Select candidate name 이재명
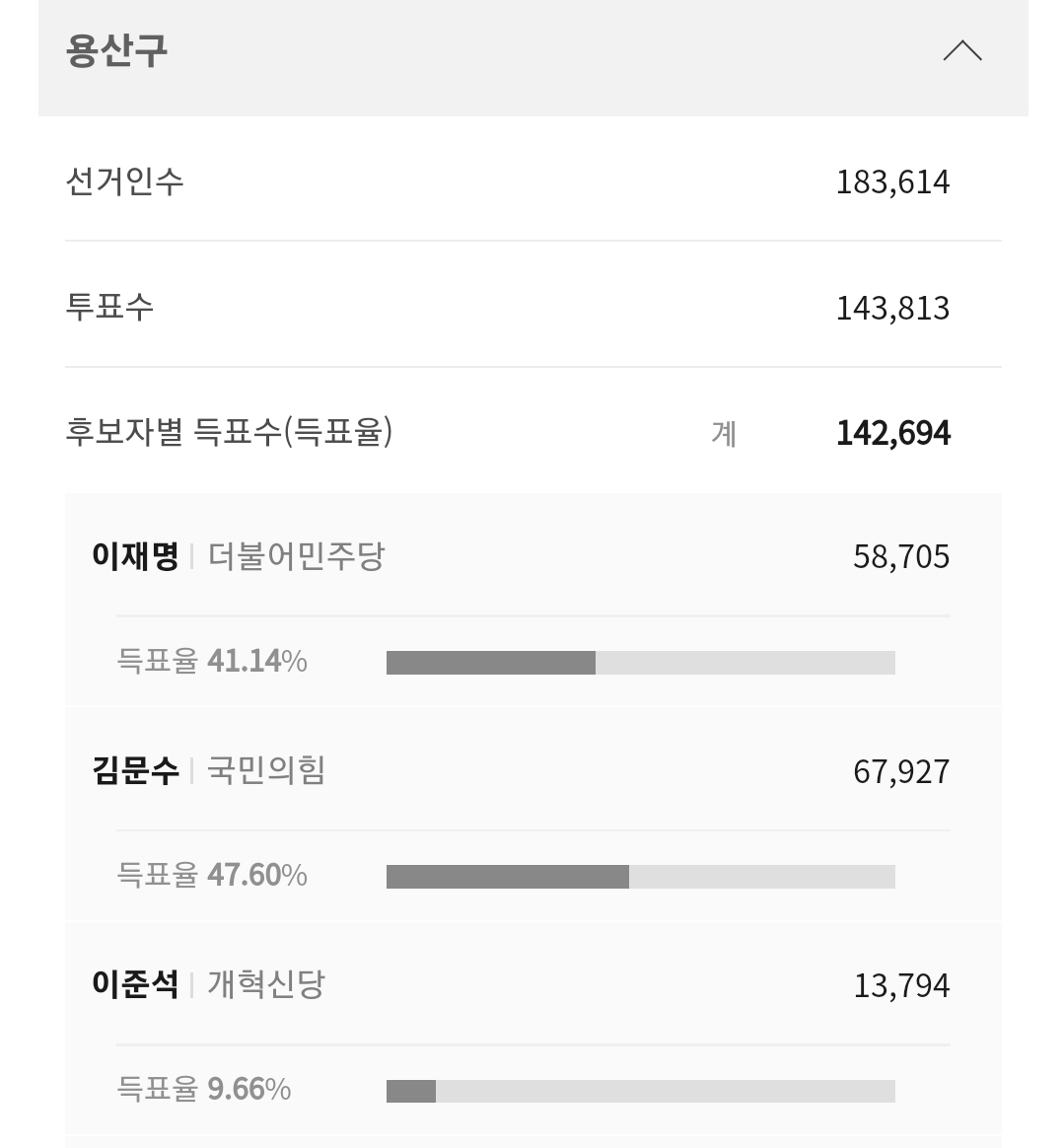This screenshot has width=1064, height=1148. point(135,557)
